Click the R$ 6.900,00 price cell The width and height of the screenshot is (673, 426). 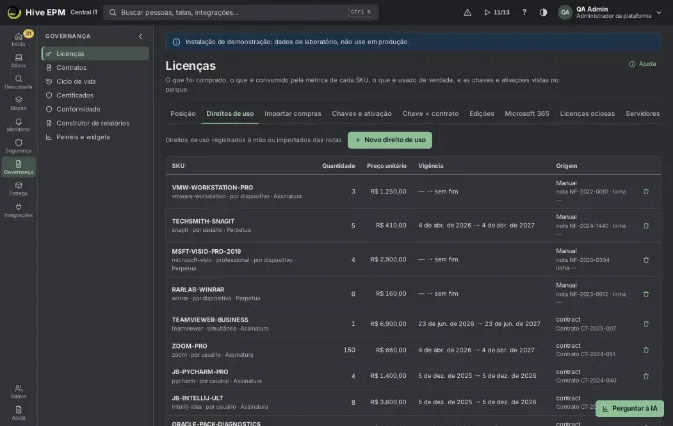click(x=388, y=324)
